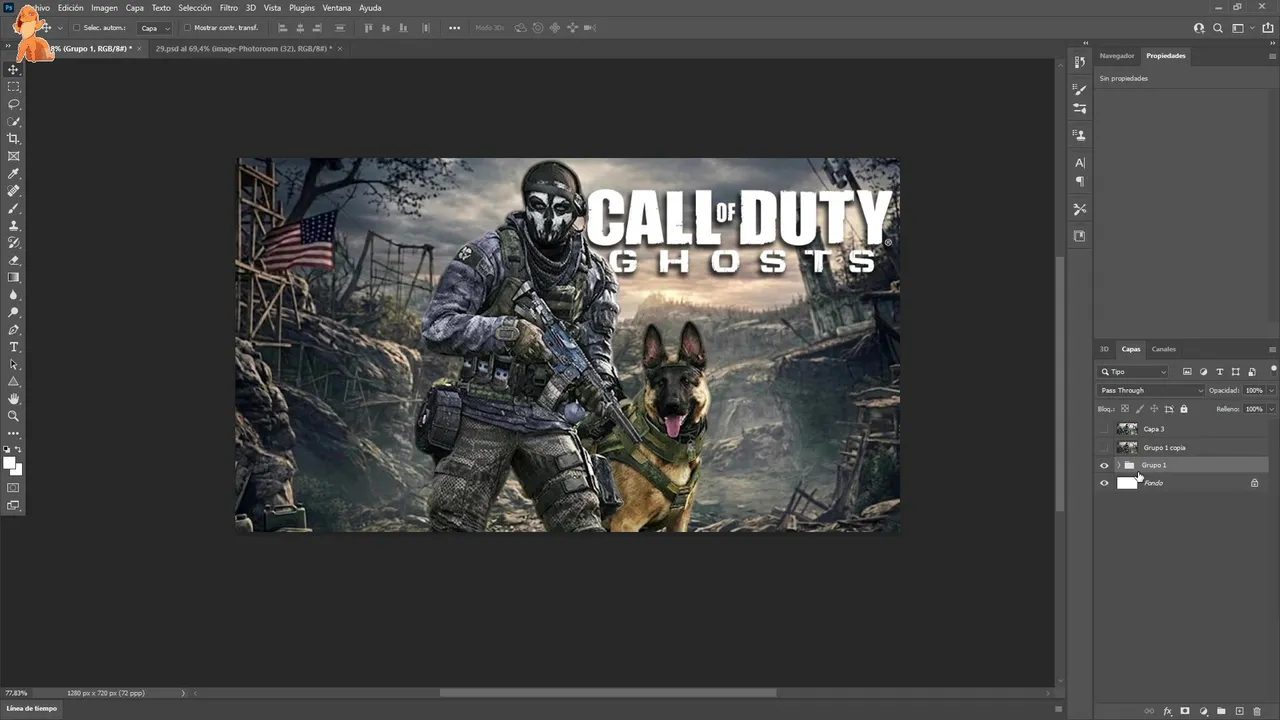Open the Filtro menu

229,8
